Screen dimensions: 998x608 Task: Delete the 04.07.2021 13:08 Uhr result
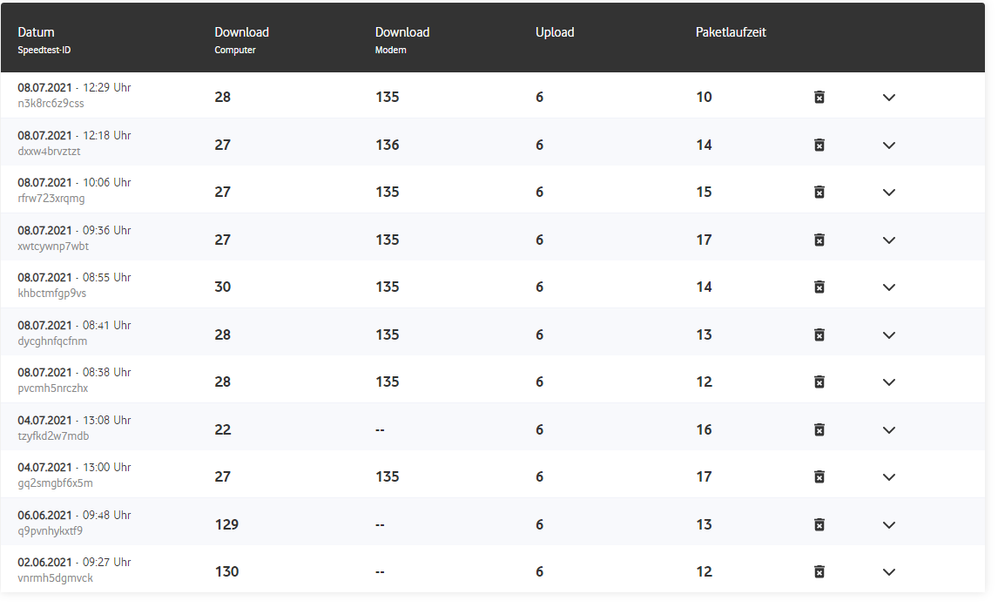tap(819, 430)
